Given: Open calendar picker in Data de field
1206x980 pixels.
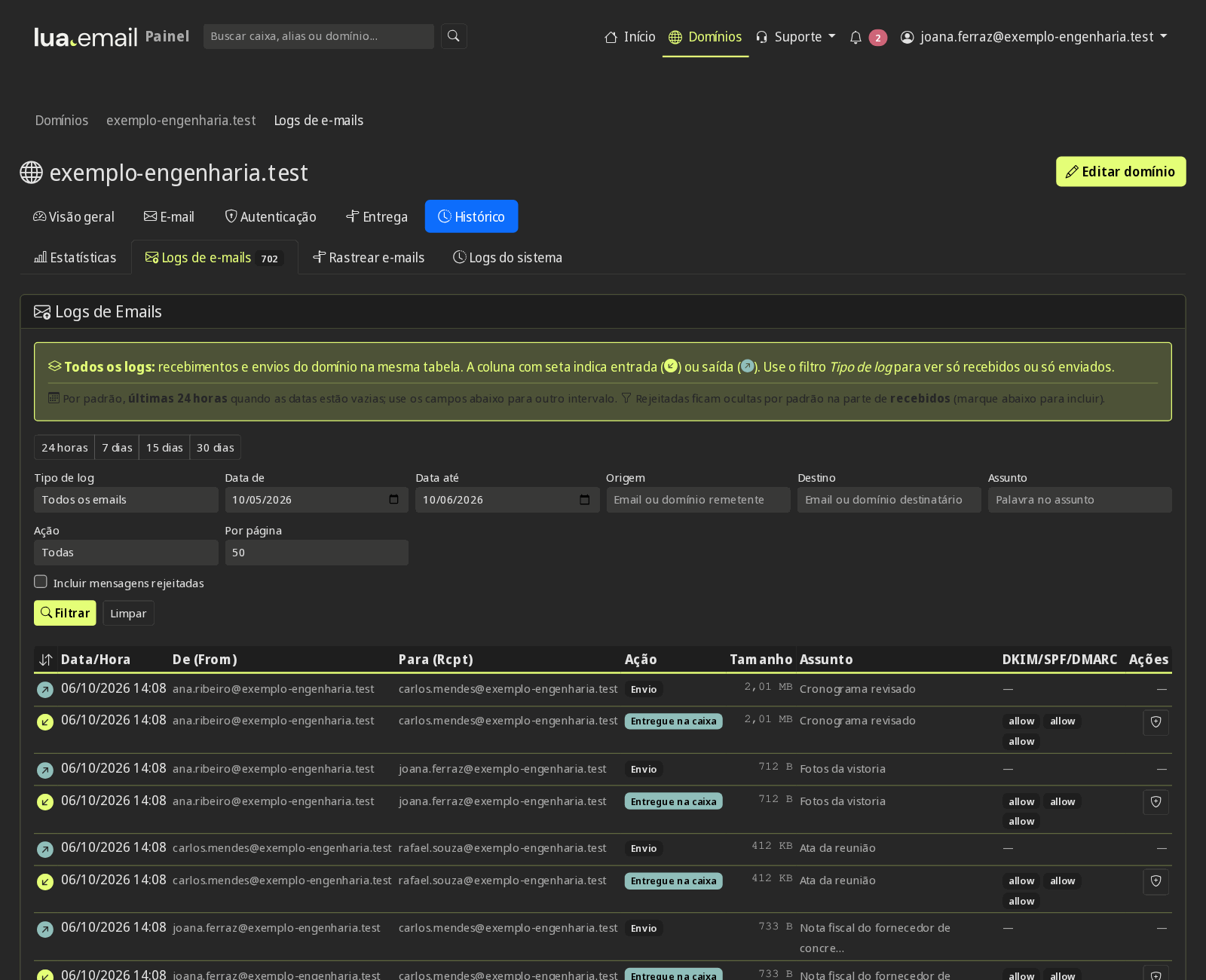Looking at the screenshot, I should (x=393, y=500).
